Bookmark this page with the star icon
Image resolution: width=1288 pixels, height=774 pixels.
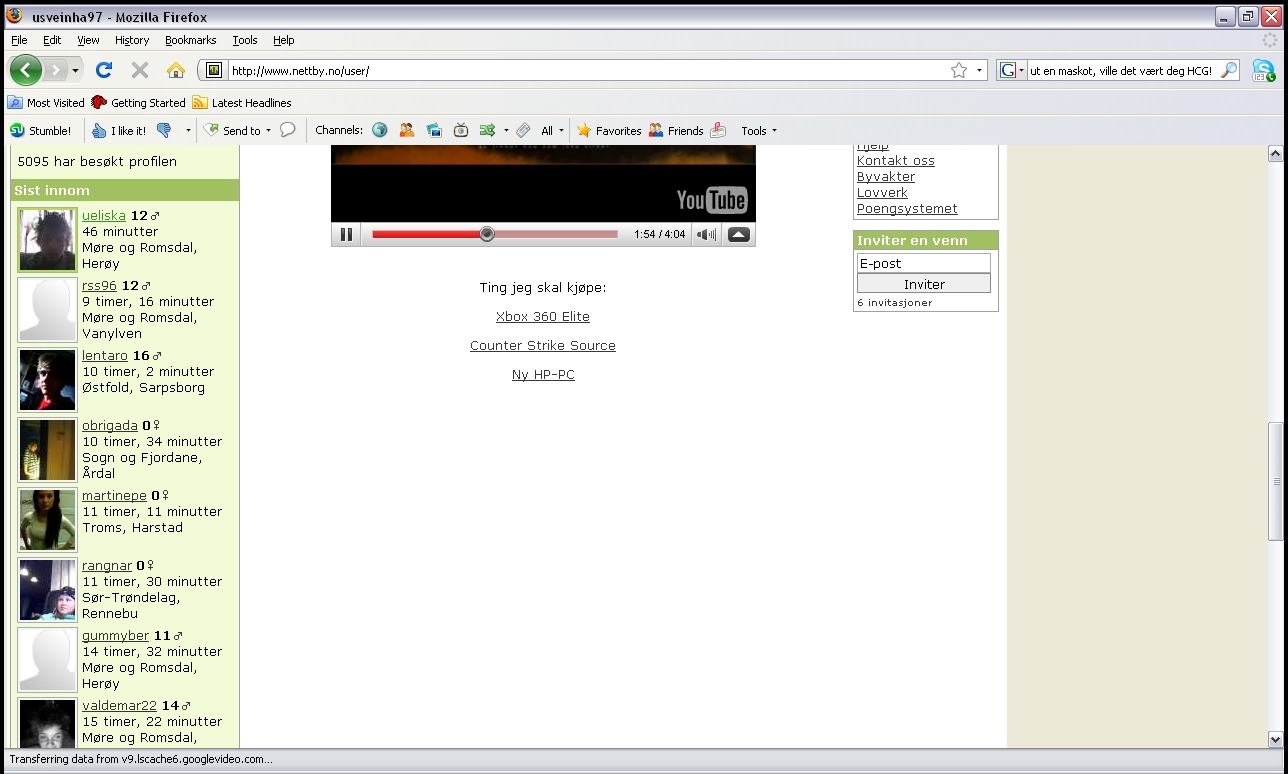(x=959, y=70)
